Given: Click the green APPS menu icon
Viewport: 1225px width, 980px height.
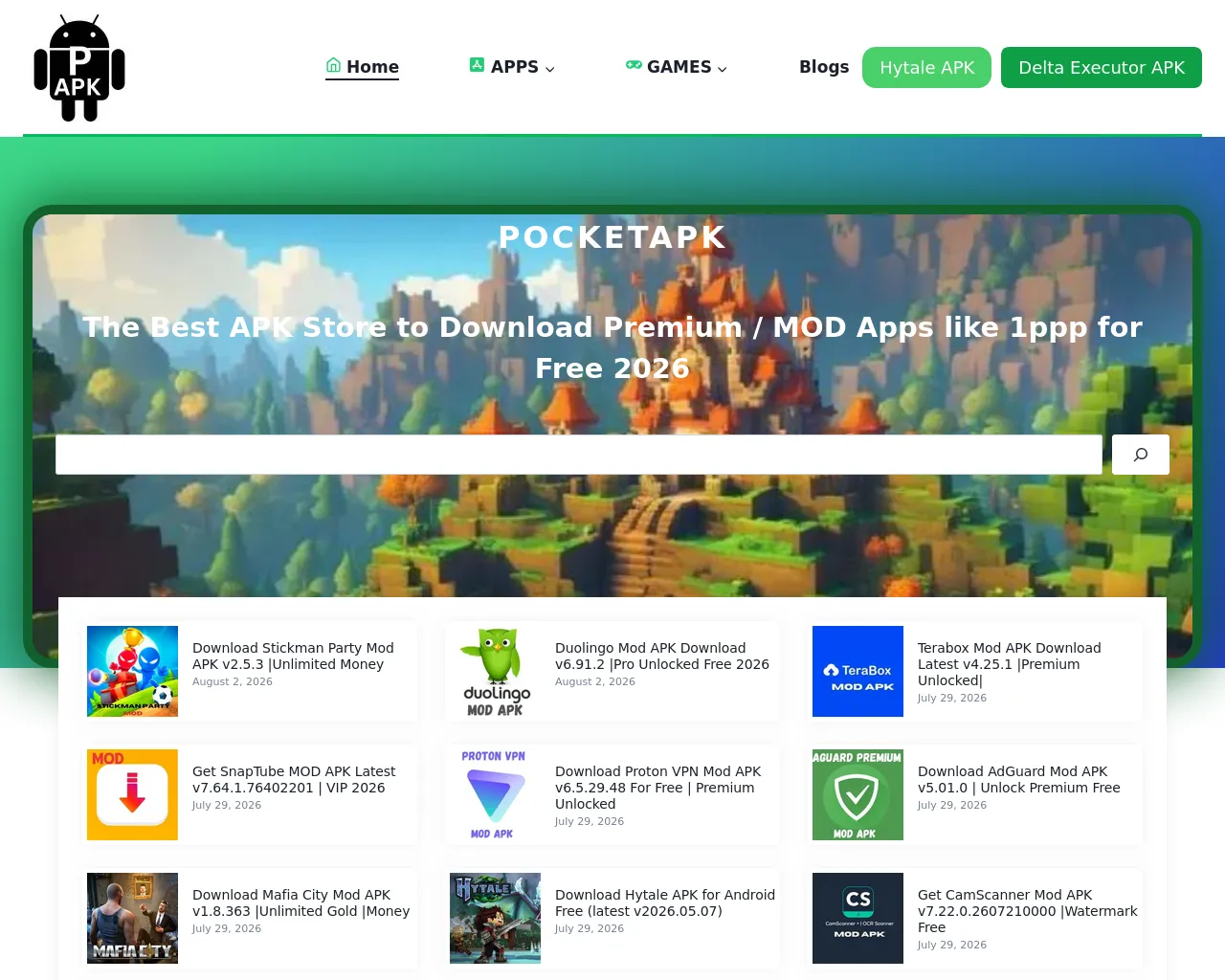Looking at the screenshot, I should (477, 65).
